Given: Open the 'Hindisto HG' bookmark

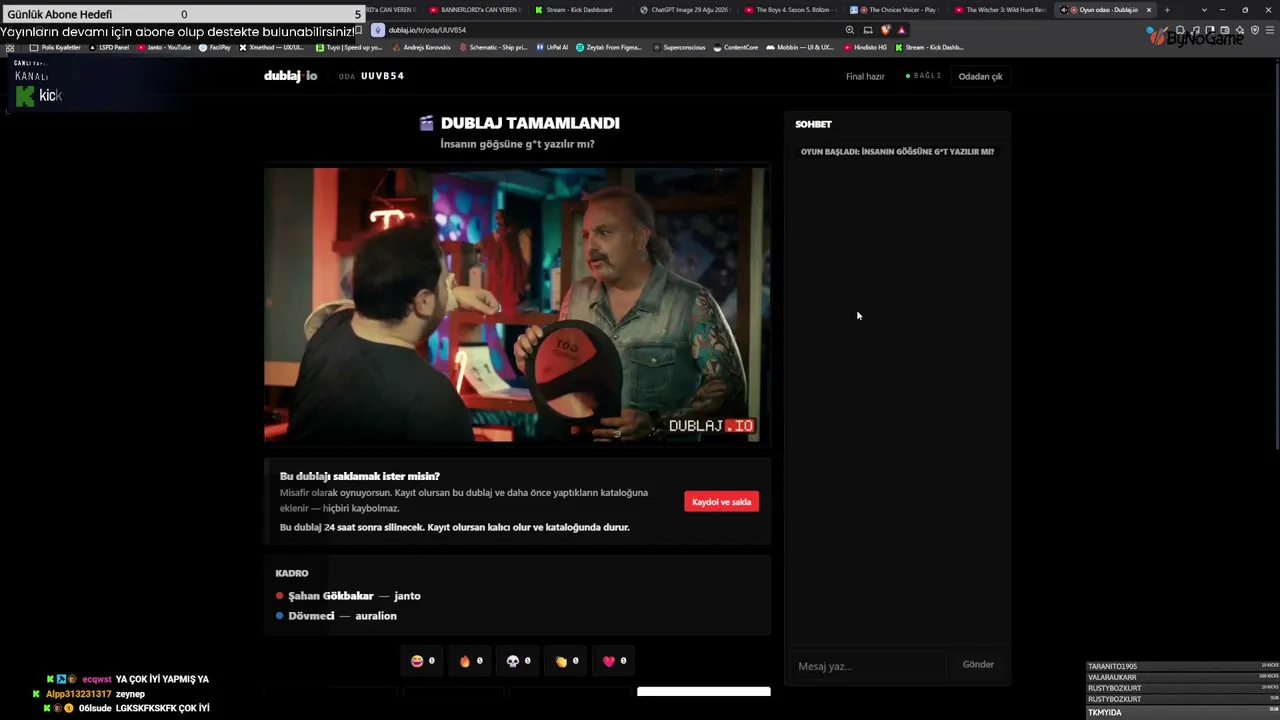Looking at the screenshot, I should [865, 47].
